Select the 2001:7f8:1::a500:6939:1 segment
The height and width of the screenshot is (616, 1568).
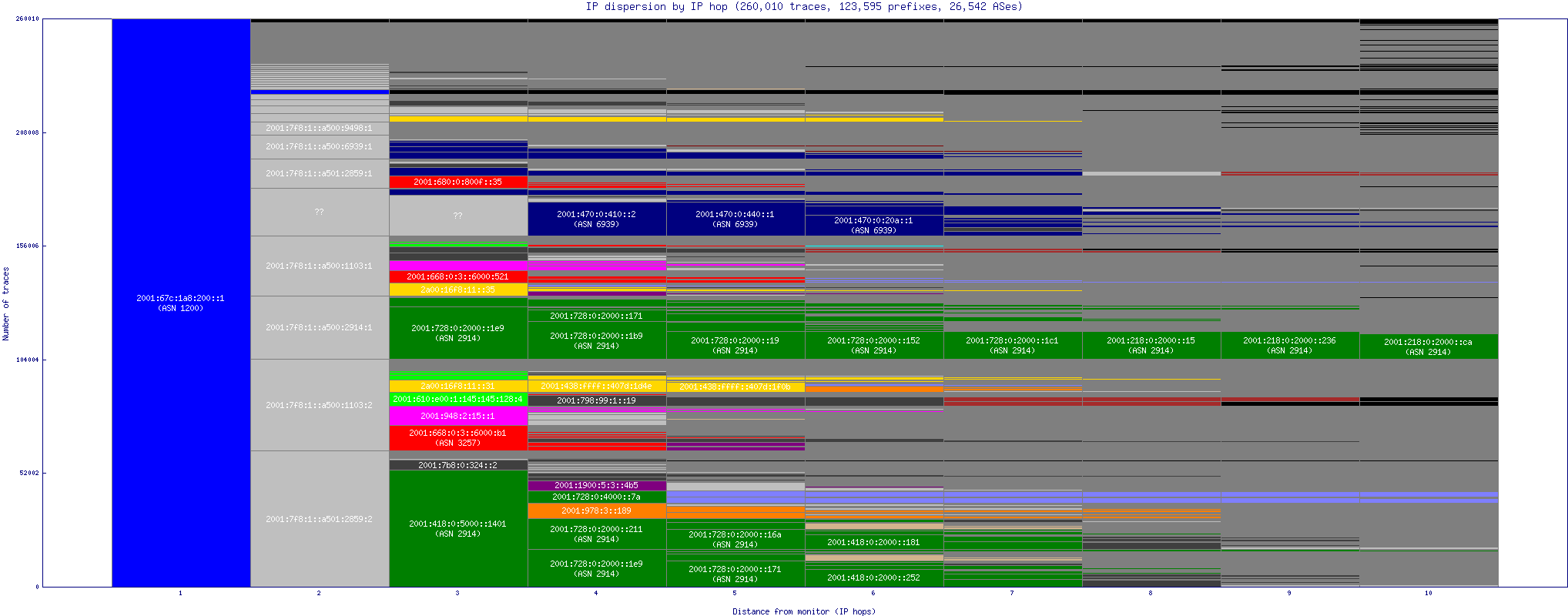pos(320,147)
